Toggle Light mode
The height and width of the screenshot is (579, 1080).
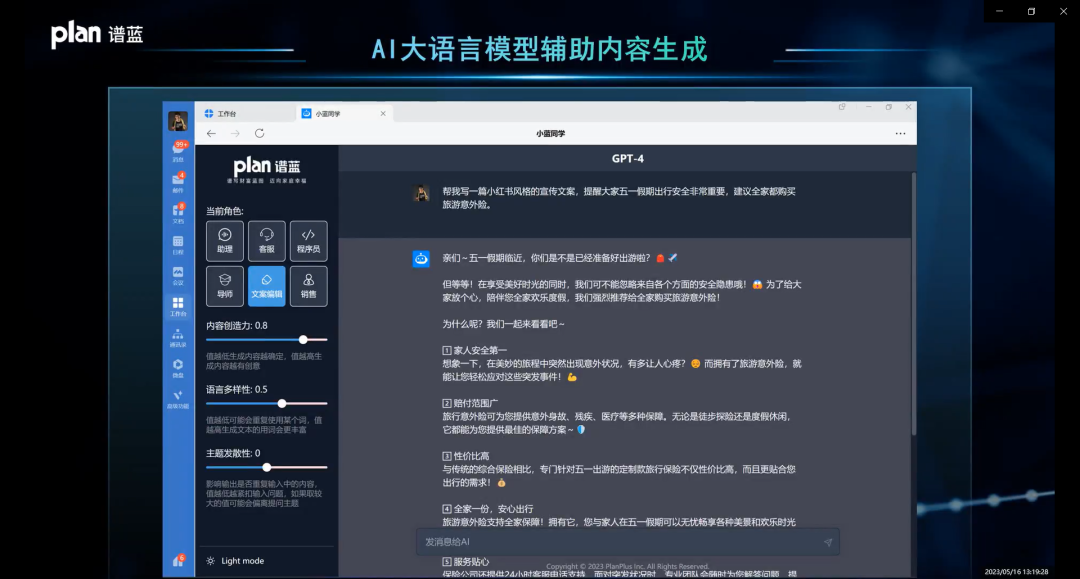(x=236, y=561)
